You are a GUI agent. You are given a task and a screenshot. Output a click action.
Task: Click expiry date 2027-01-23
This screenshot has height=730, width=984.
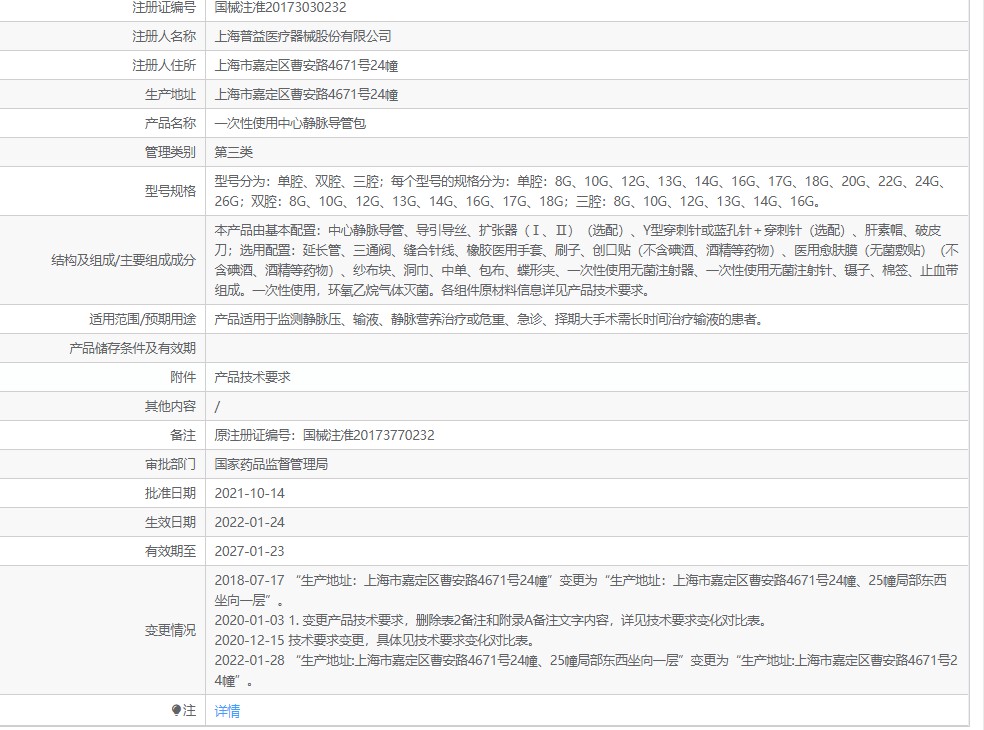coord(249,551)
